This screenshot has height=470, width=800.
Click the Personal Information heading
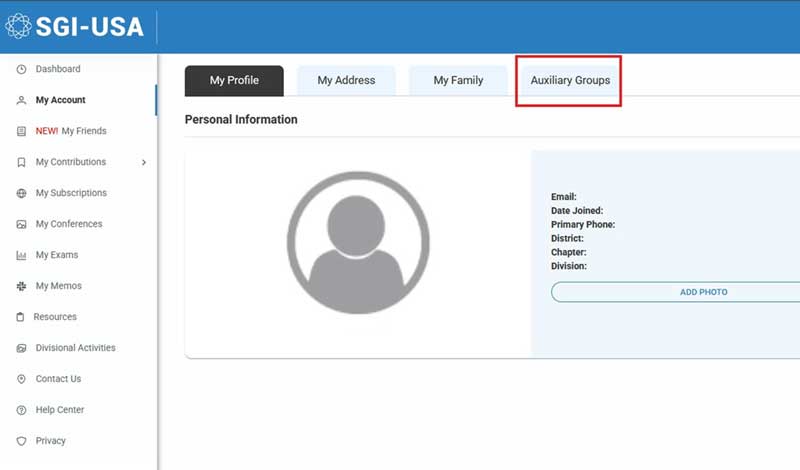[241, 119]
